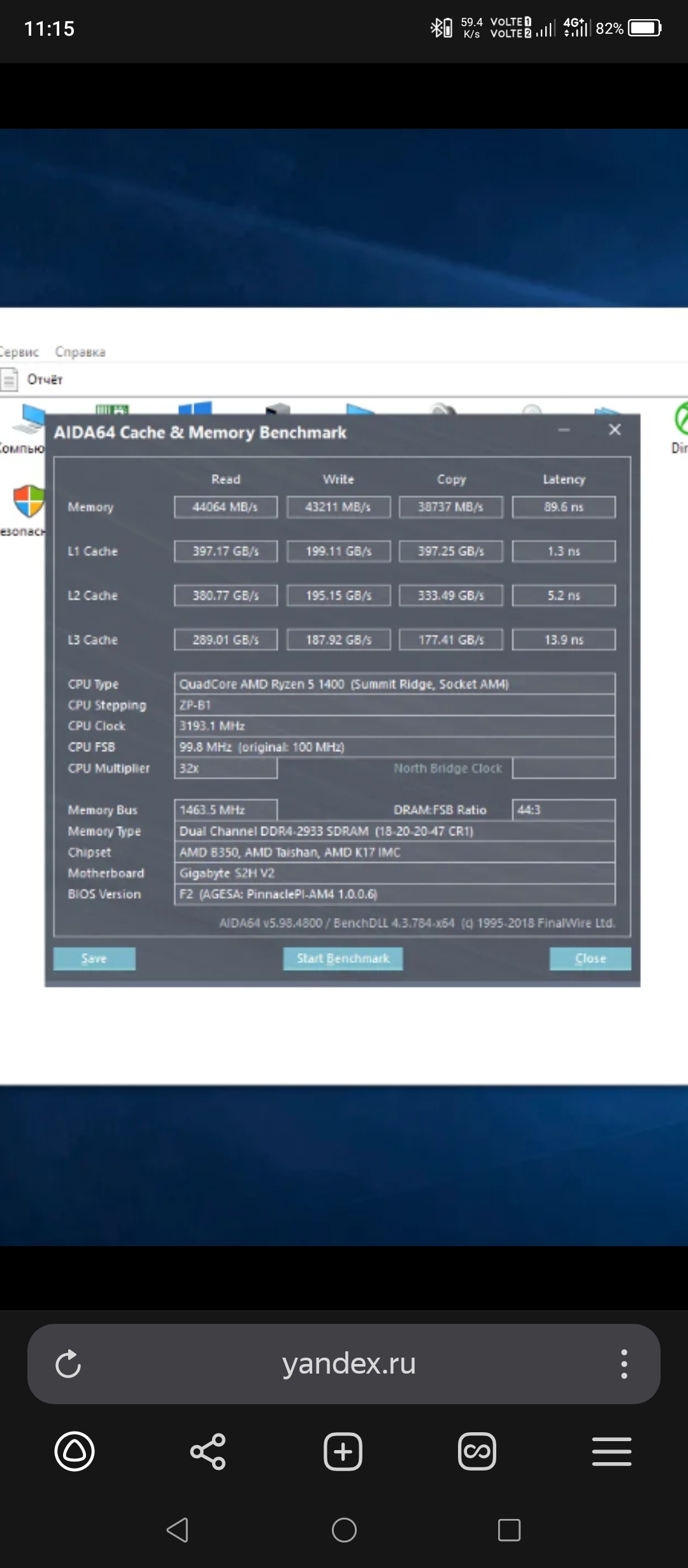Click the Chipset AMD B350 field
Viewport: 688px width, 1568px height.
(x=395, y=852)
